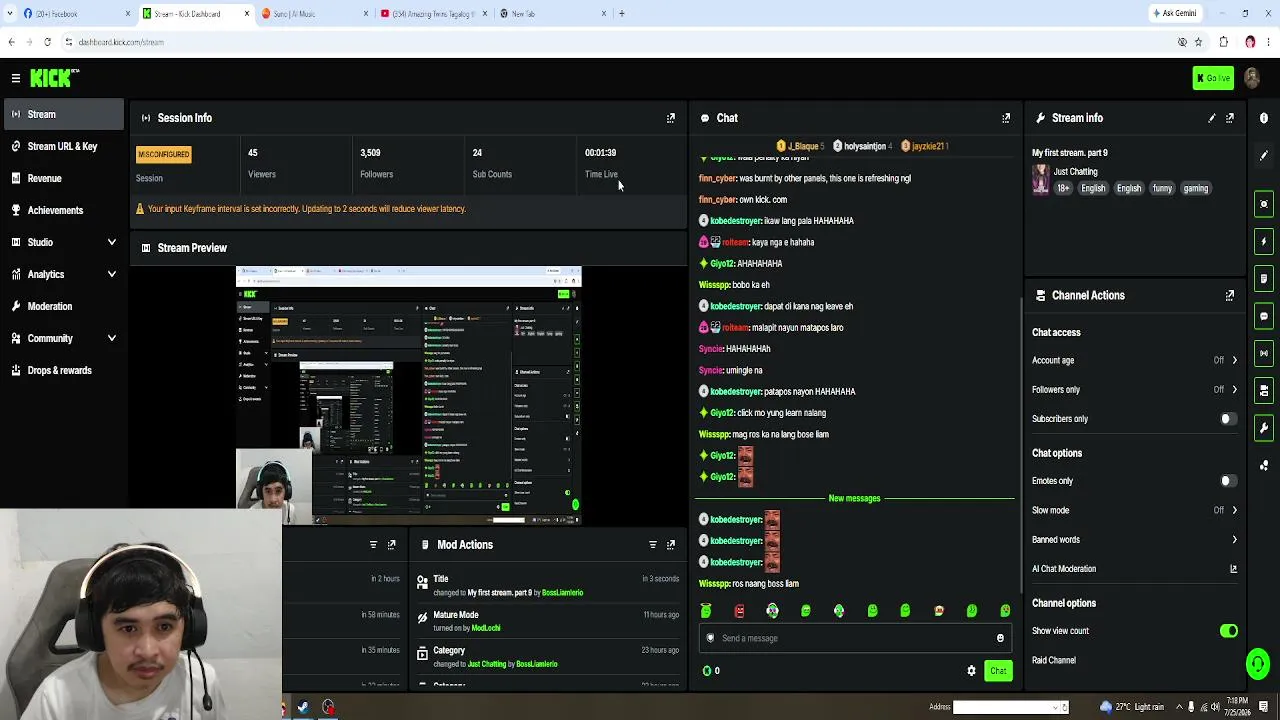Image resolution: width=1280 pixels, height=720 pixels.
Task: Toggle Emotes only chat
Action: pyautogui.click(x=1229, y=481)
